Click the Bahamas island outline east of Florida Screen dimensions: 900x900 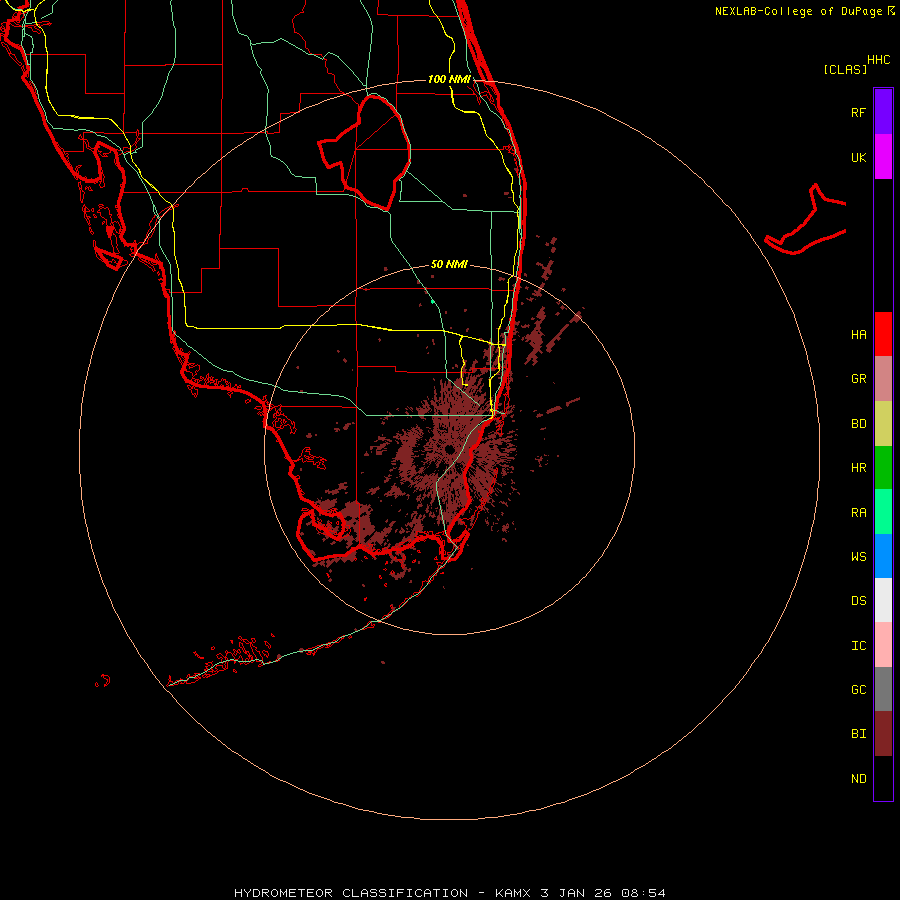click(x=805, y=219)
